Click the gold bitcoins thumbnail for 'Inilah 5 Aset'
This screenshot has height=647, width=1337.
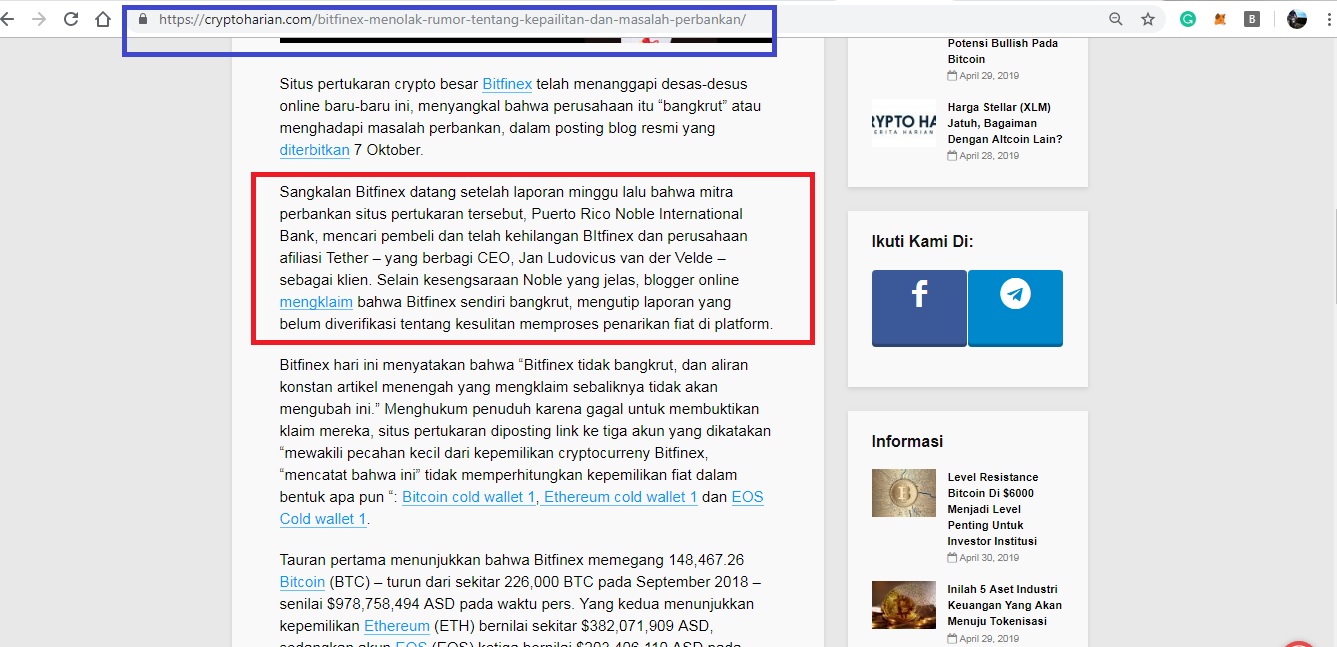[x=904, y=605]
